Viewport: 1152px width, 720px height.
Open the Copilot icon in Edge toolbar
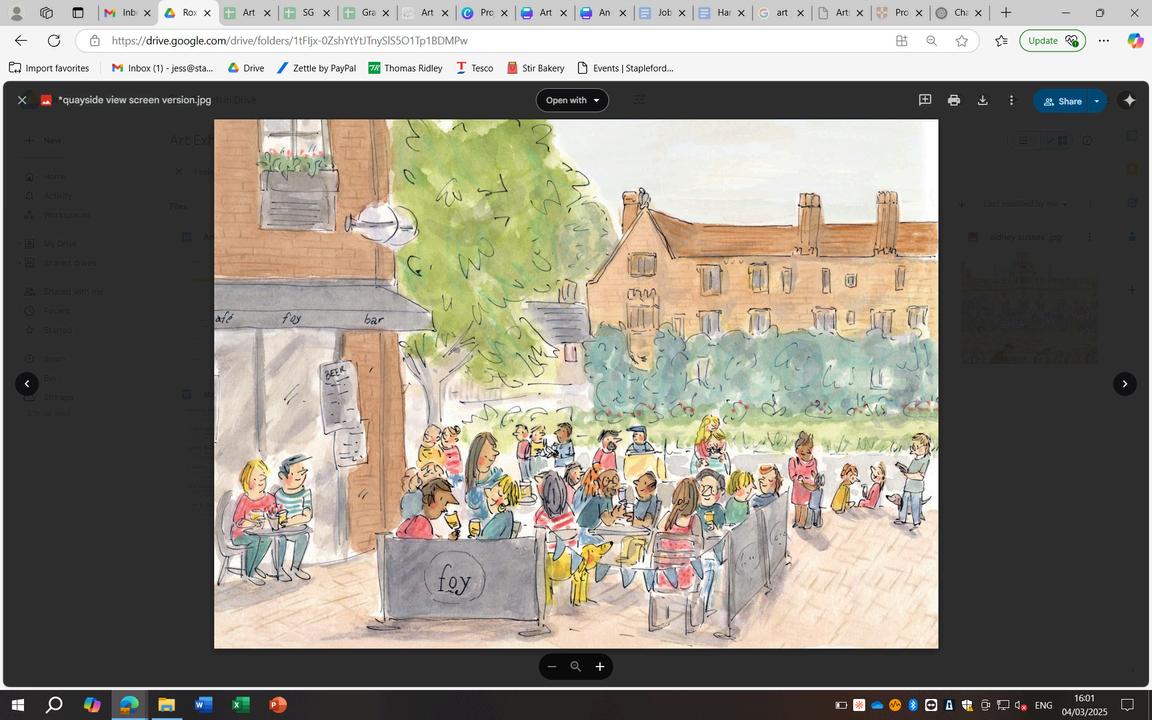[1134, 40]
